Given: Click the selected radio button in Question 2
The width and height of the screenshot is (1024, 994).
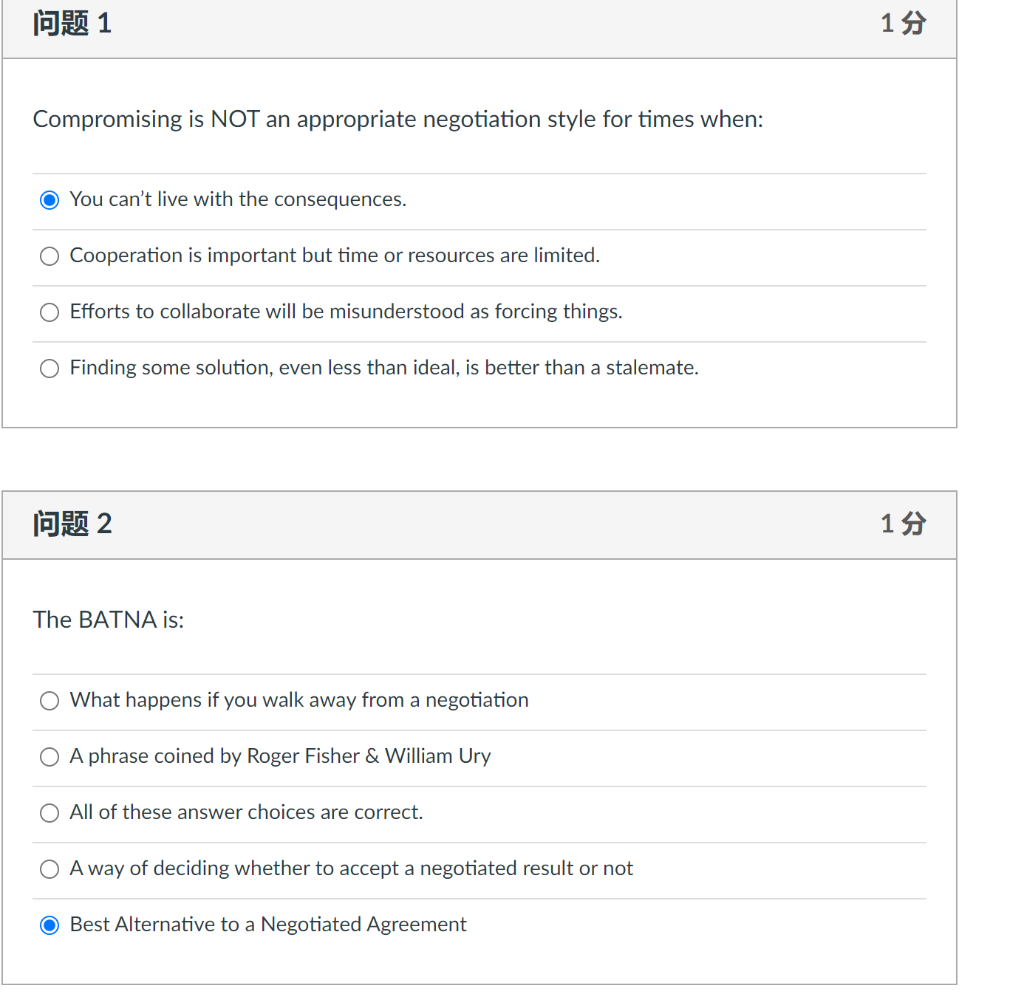Looking at the screenshot, I should pos(49,925).
